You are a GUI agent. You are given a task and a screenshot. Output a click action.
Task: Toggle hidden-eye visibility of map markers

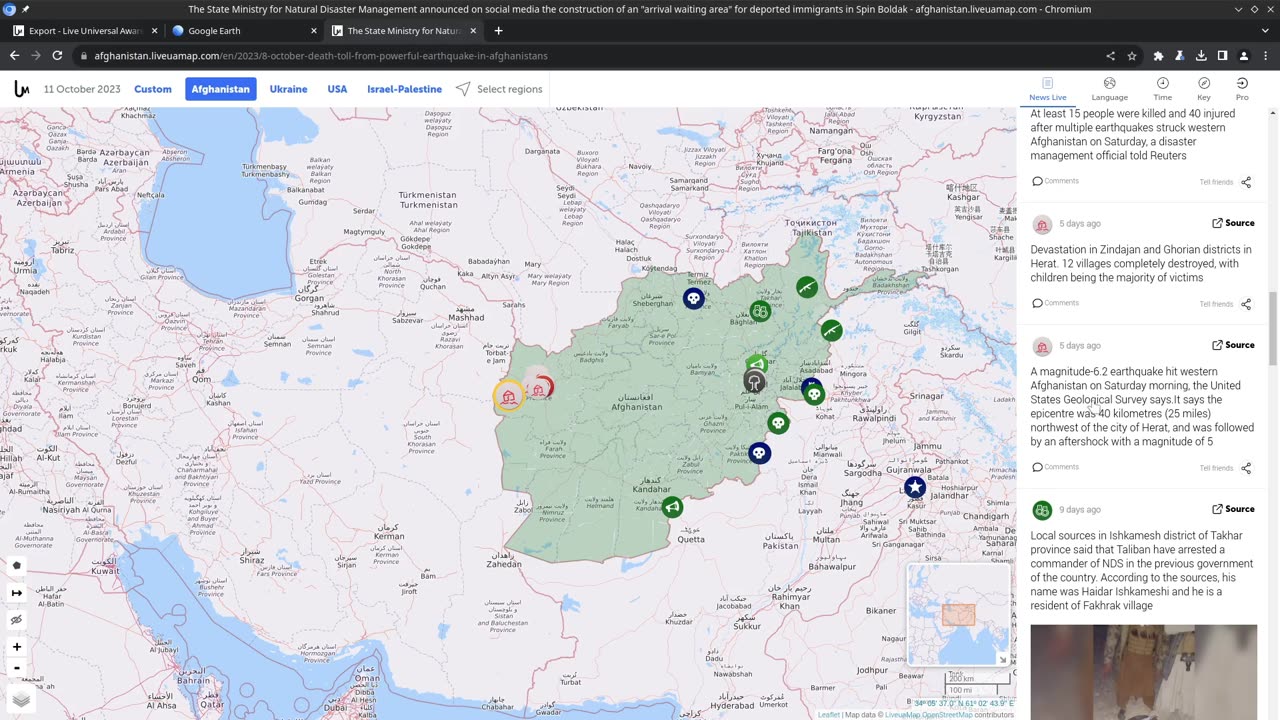(x=17, y=620)
